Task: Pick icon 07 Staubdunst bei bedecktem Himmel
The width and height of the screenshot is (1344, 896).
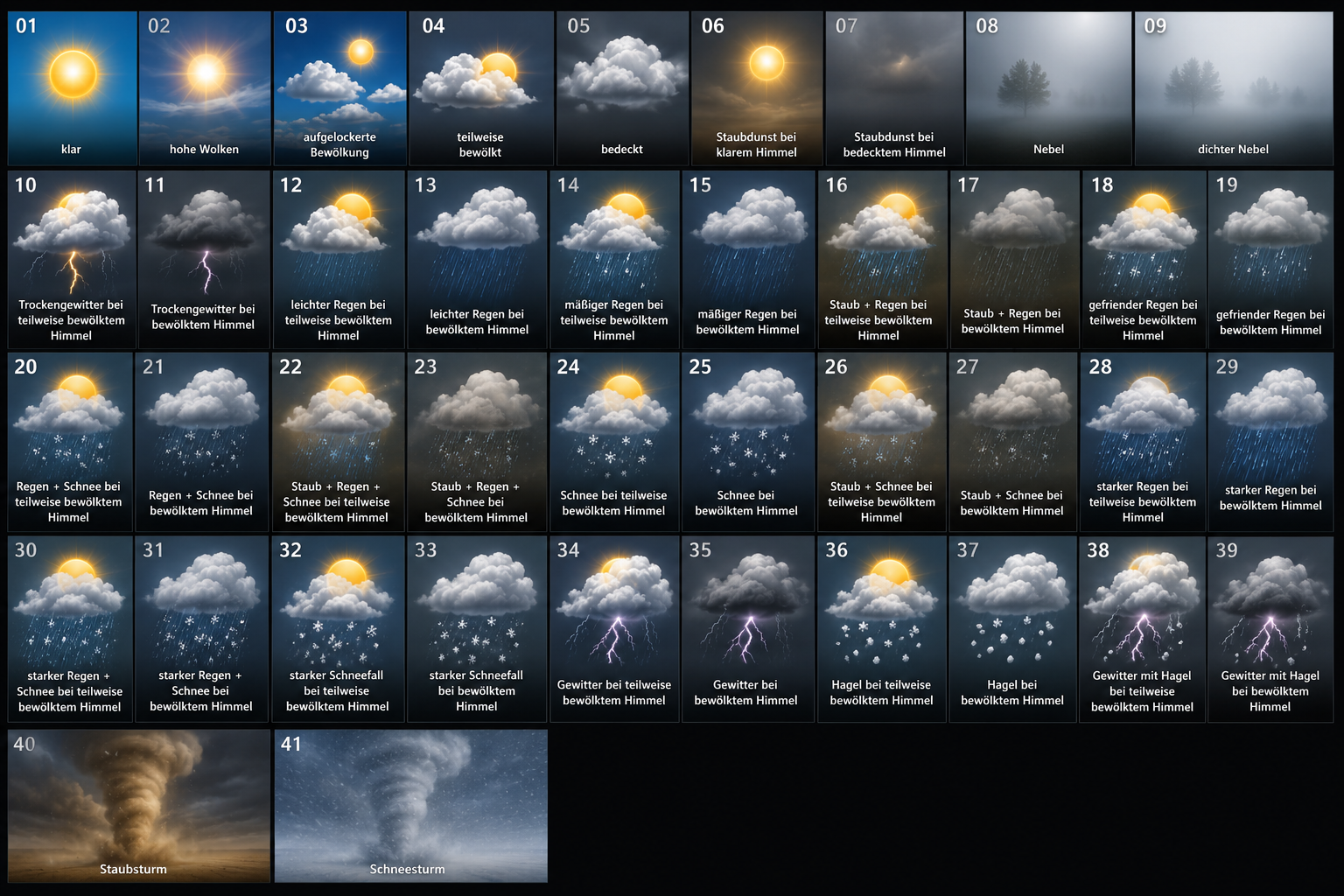Action: tap(894, 88)
